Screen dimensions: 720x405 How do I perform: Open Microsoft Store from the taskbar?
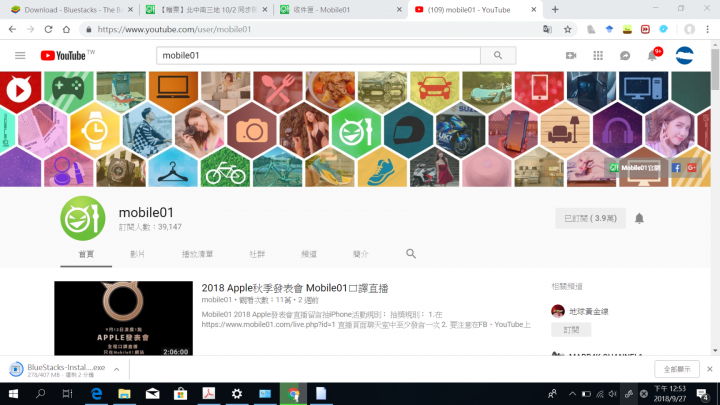180,394
